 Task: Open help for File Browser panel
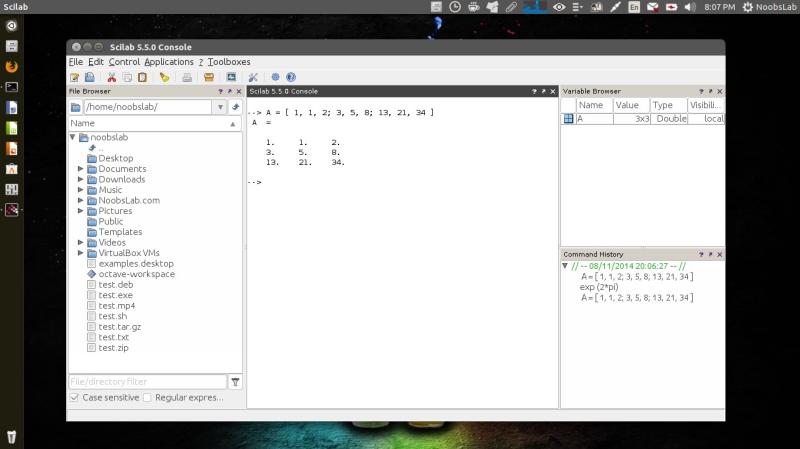coord(220,91)
